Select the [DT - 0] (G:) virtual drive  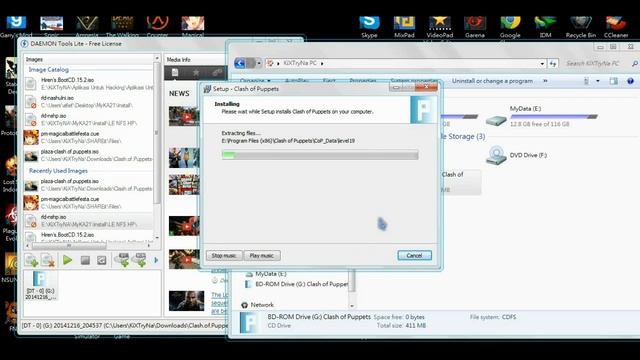click(x=40, y=285)
